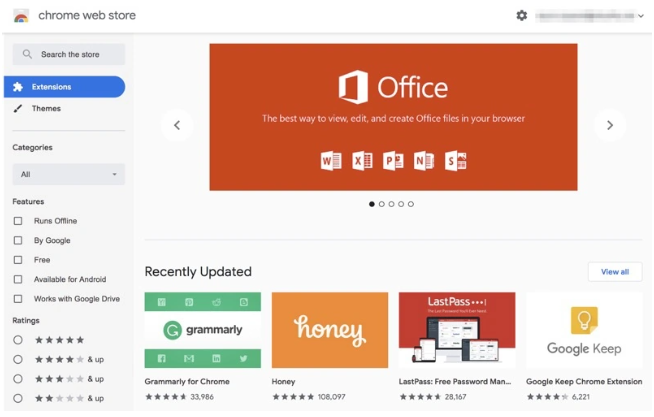The width and height of the screenshot is (654, 417).
Task: Click the Grammarly green G logo
Action: click(x=172, y=330)
